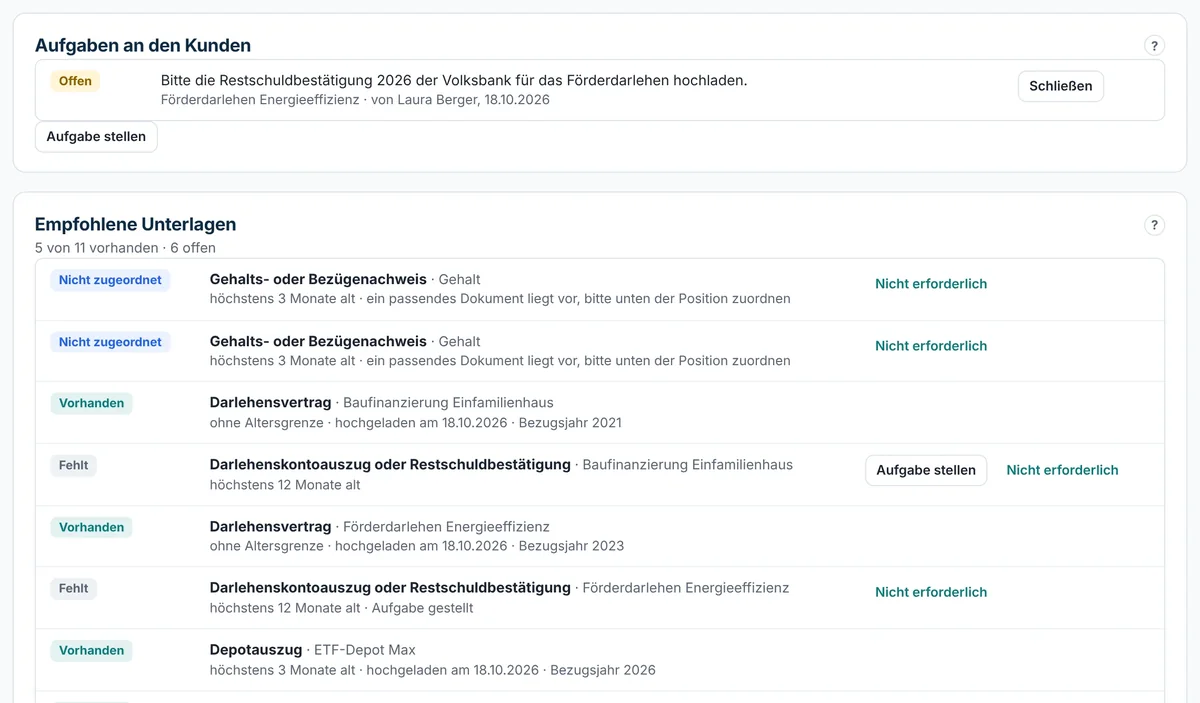Click Vorhanden badge of Depotauszug row
Viewport: 1200px width, 703px height.
point(91,650)
